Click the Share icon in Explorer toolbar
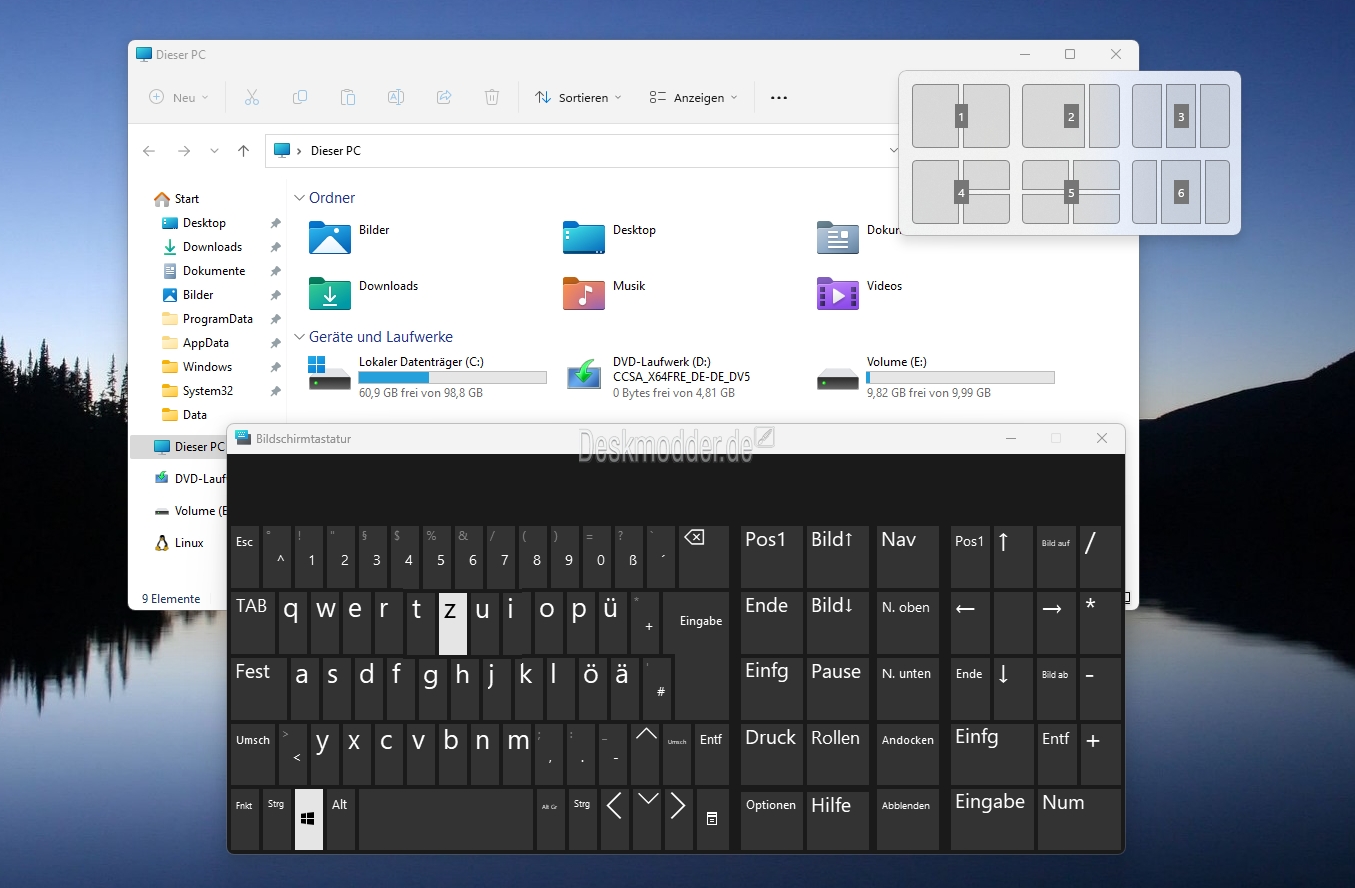The width and height of the screenshot is (1355, 888). click(444, 97)
